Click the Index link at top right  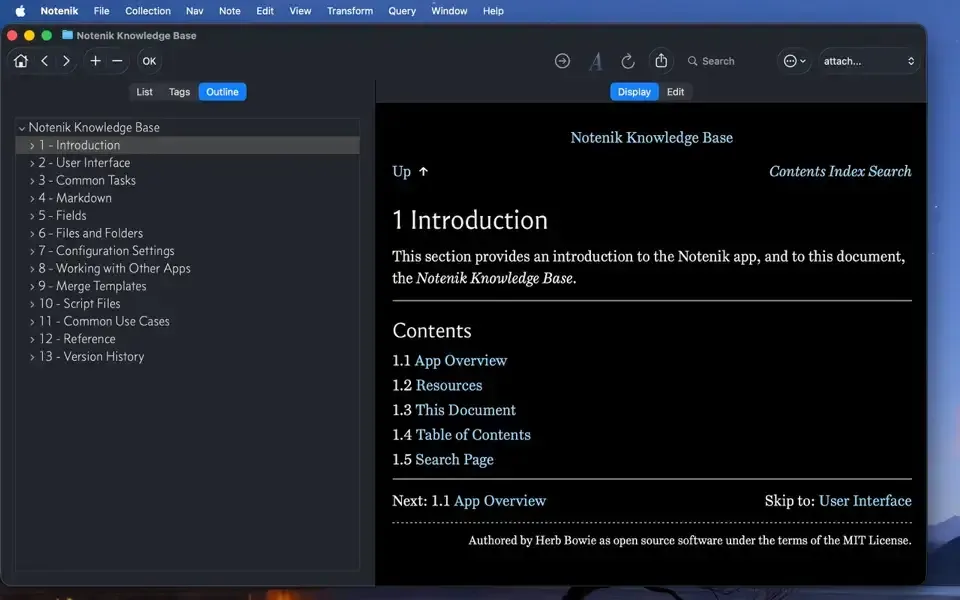[847, 171]
